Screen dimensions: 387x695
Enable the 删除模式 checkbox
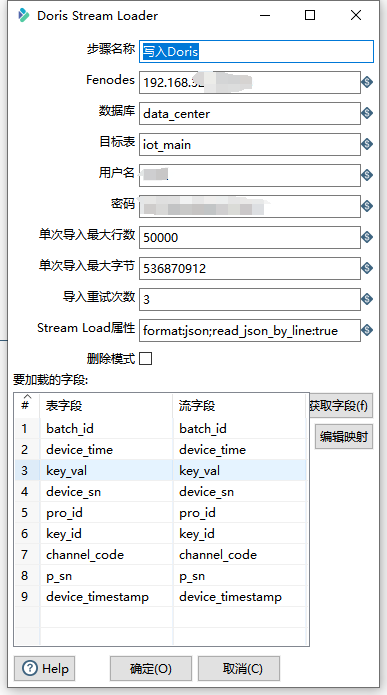coord(145,359)
